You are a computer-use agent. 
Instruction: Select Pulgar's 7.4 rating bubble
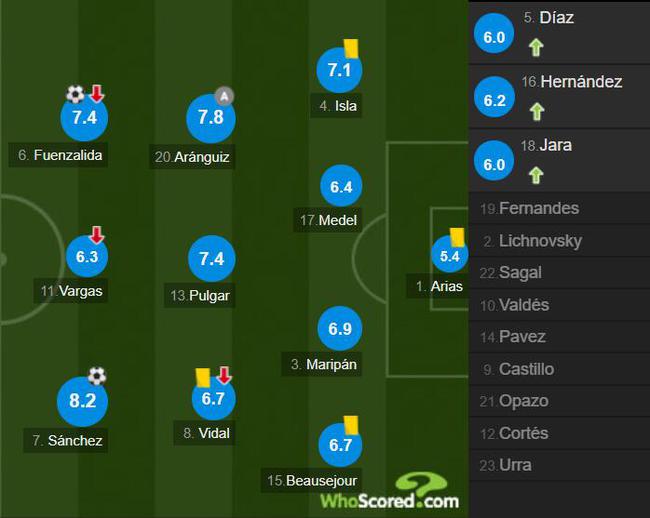click(x=212, y=259)
